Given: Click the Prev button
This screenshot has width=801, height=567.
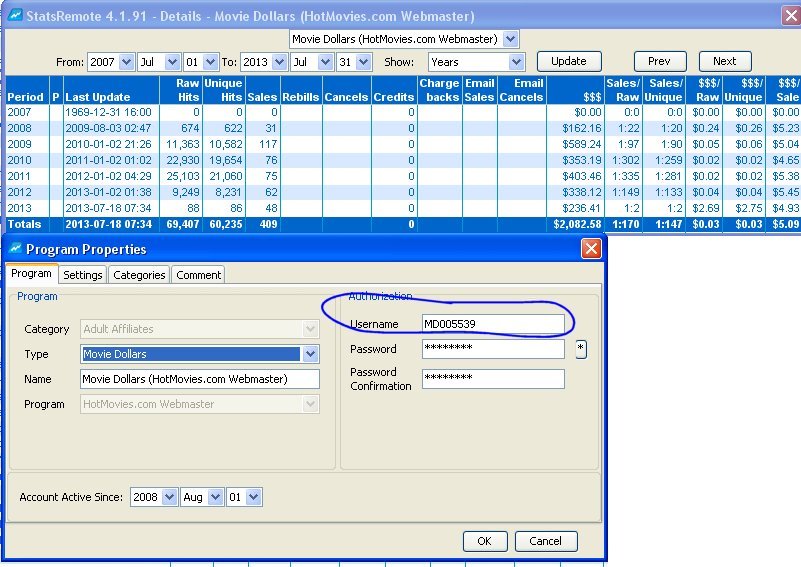Looking at the screenshot, I should 659,61.
